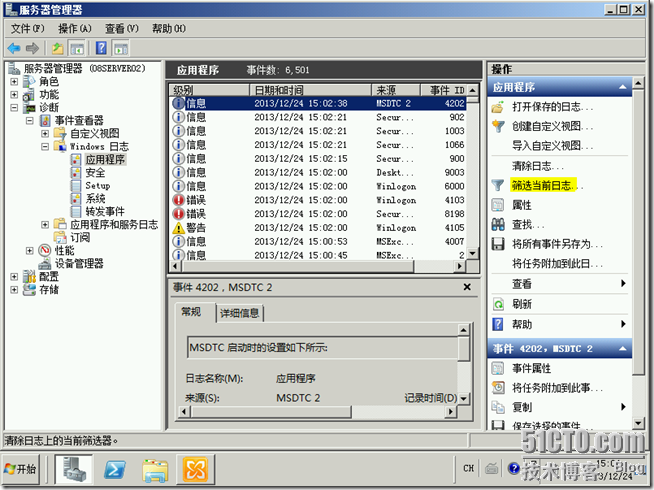Select 安全 log in the tree

[x=95, y=172]
